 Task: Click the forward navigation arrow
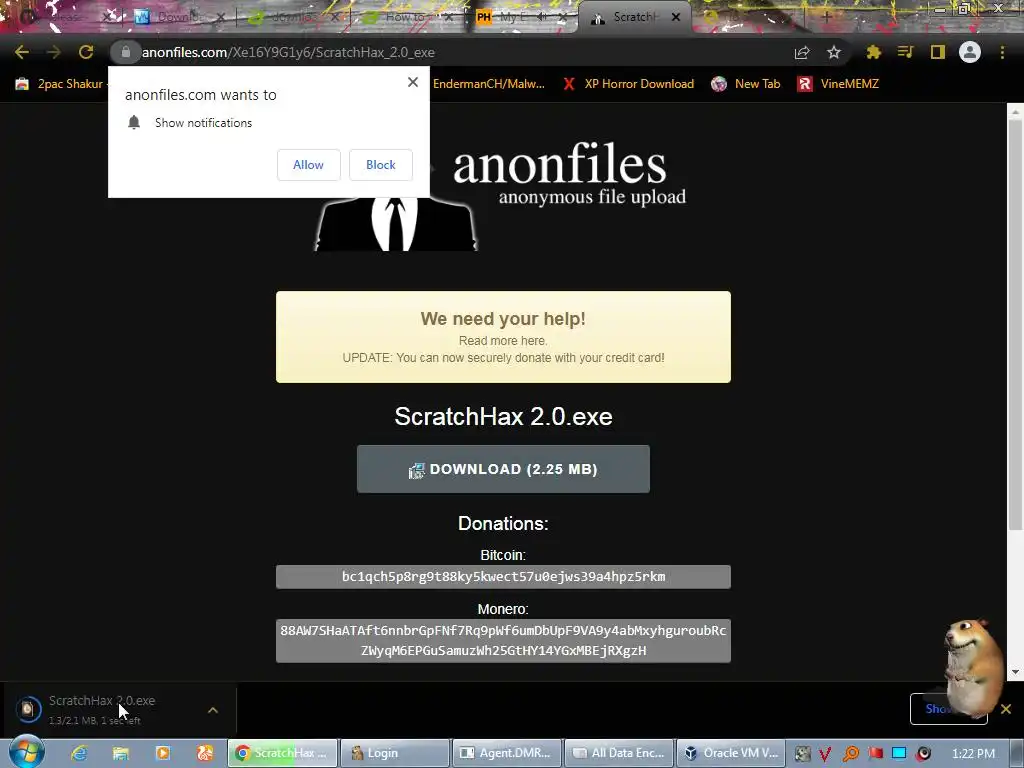click(54, 52)
